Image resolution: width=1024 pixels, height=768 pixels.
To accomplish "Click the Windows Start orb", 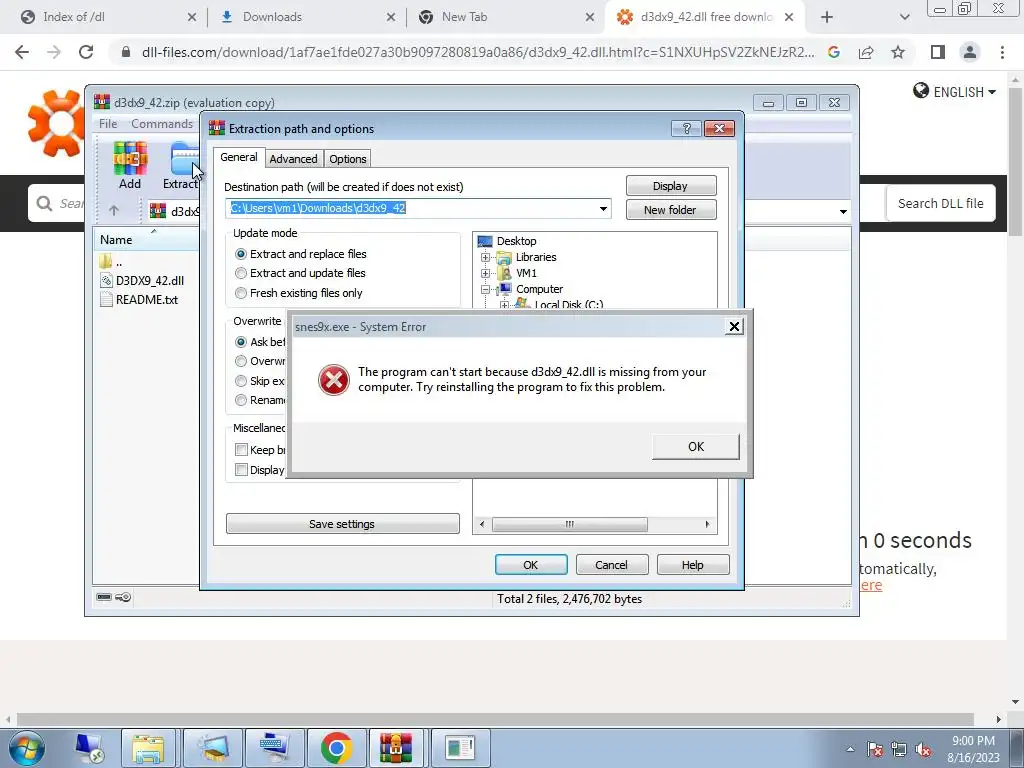I will [27, 748].
